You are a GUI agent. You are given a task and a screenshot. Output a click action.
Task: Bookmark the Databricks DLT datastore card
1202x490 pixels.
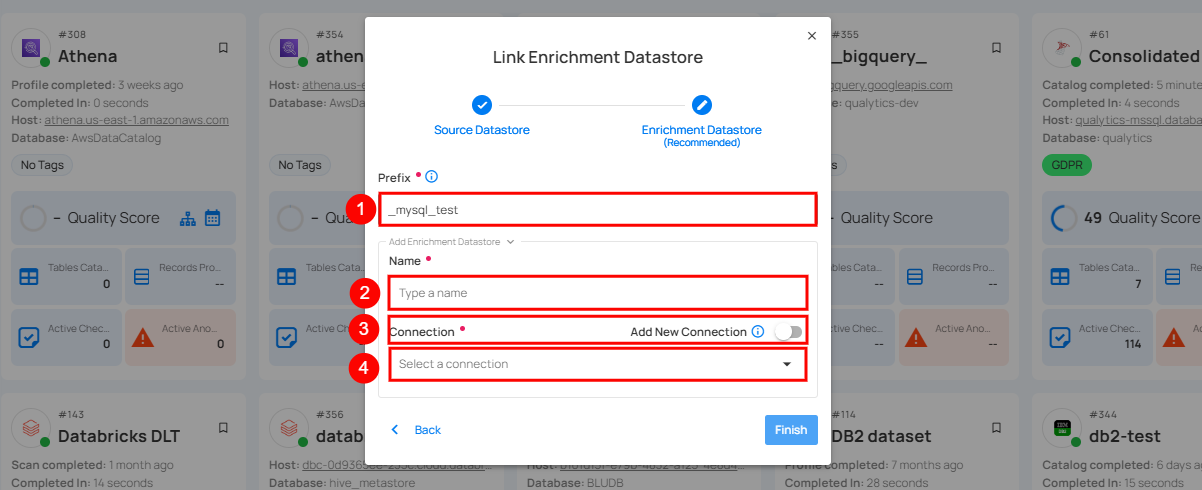pos(223,428)
